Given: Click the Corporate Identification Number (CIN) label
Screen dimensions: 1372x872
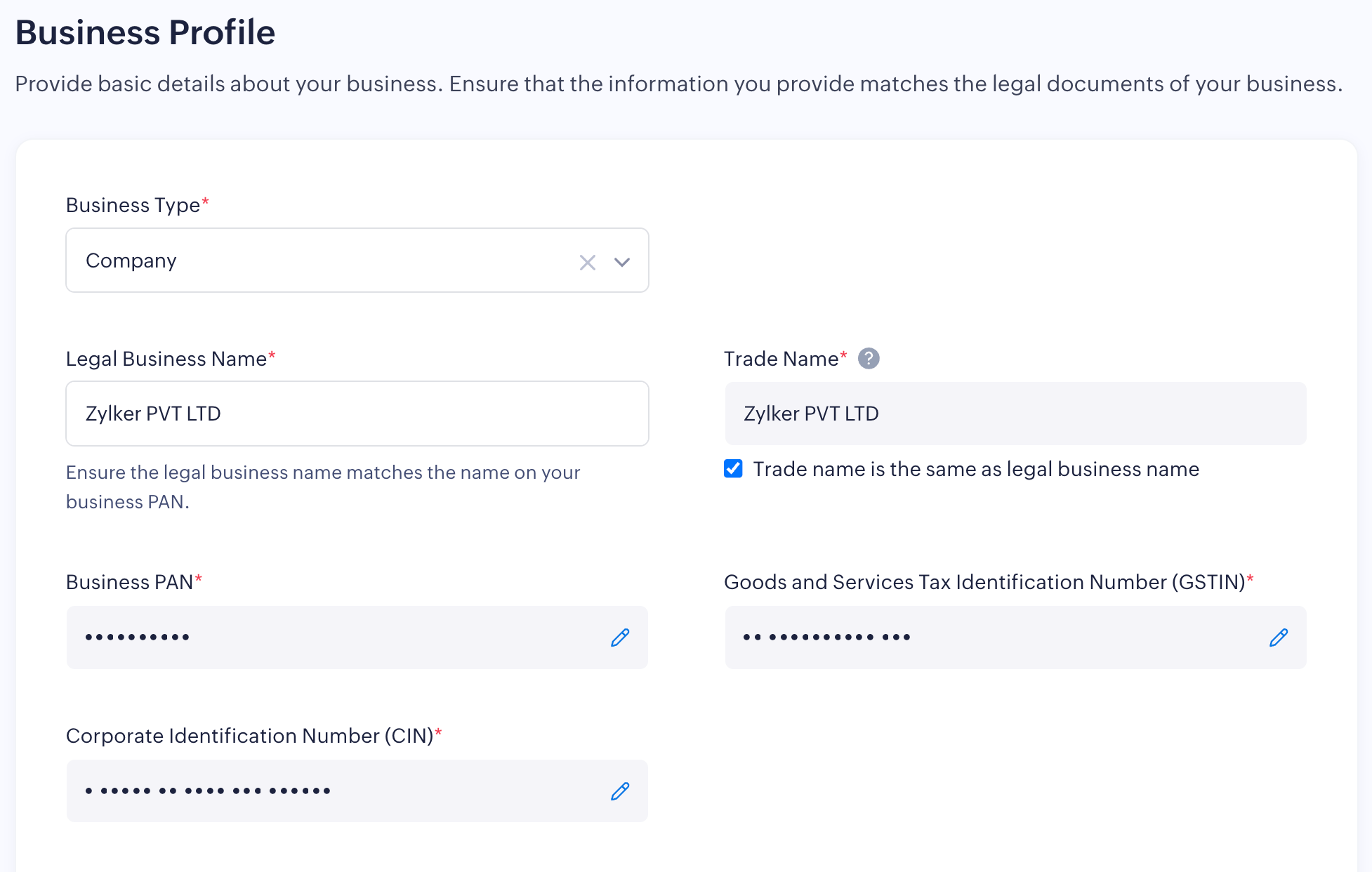Looking at the screenshot, I should [x=249, y=736].
